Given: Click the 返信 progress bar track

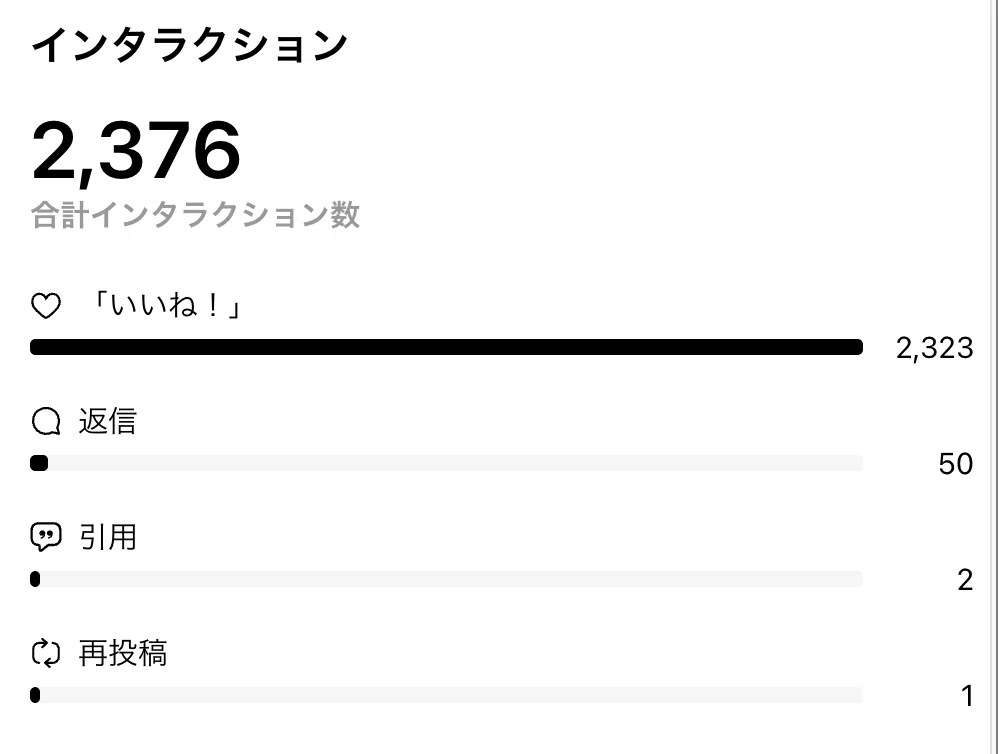Looking at the screenshot, I should (x=446, y=463).
